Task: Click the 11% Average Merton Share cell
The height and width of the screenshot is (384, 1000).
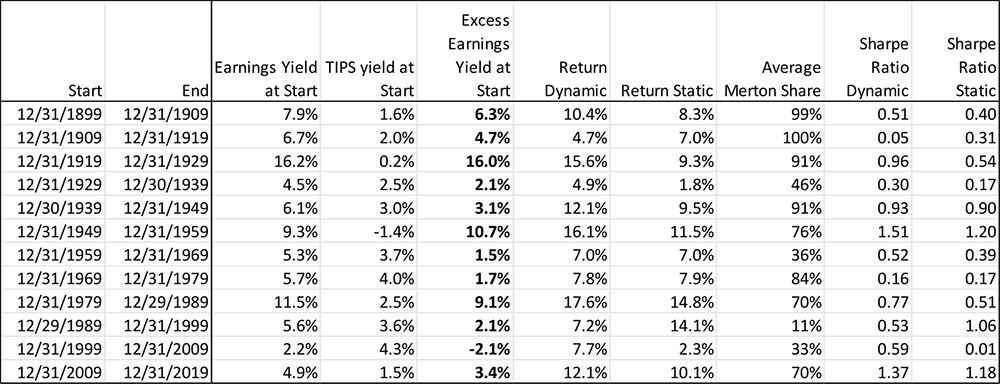Action: click(771, 323)
